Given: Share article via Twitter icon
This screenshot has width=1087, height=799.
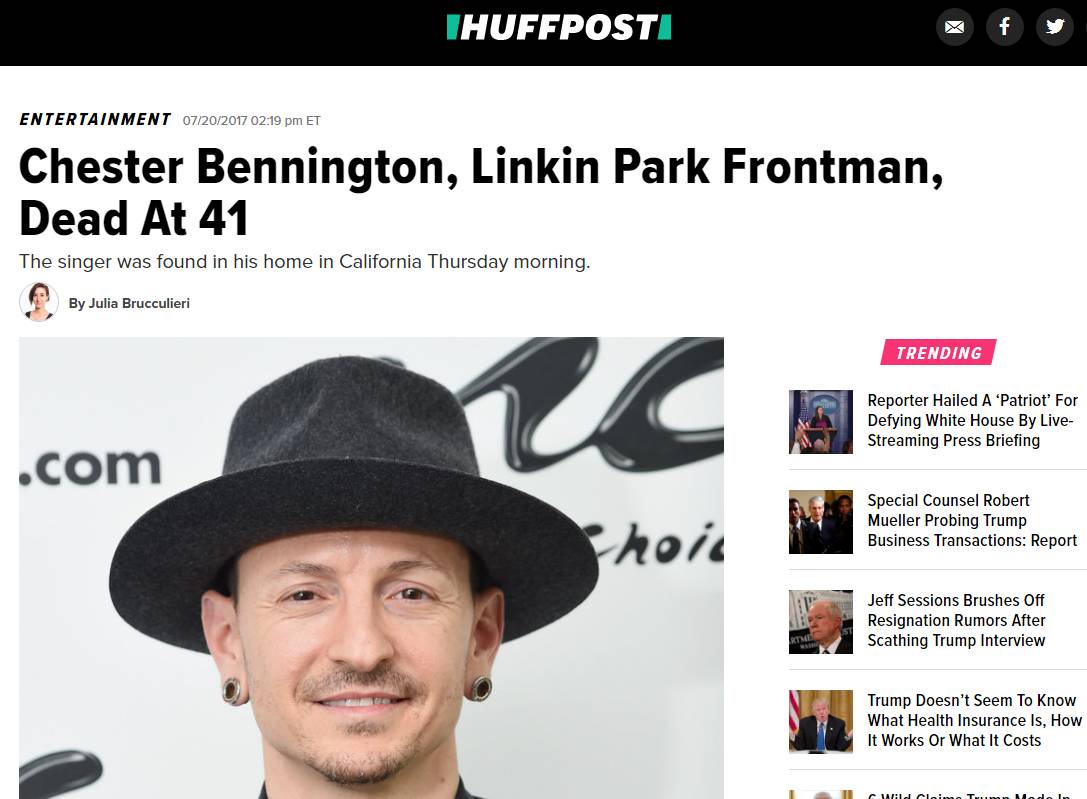Looking at the screenshot, I should click(1054, 27).
